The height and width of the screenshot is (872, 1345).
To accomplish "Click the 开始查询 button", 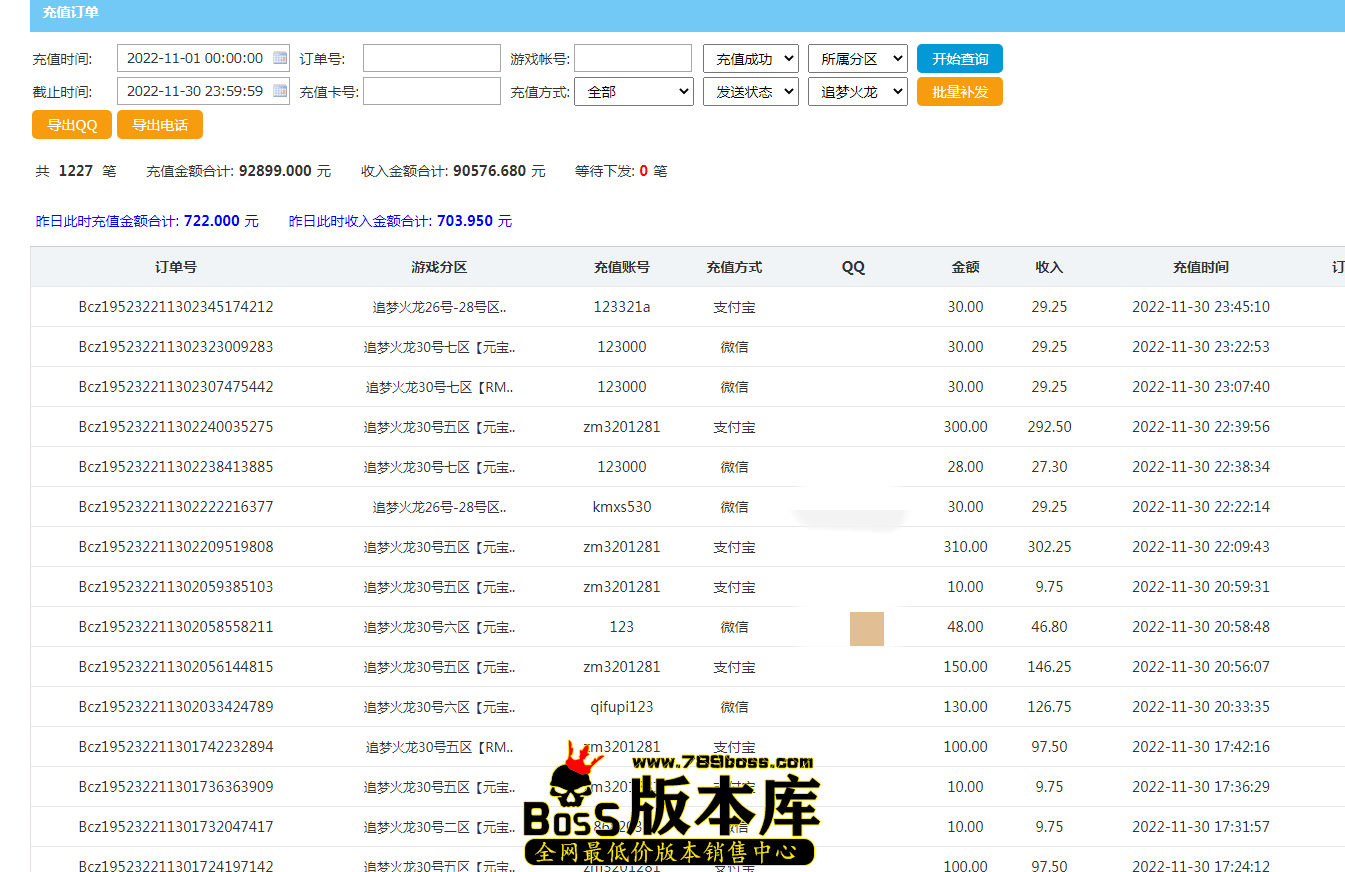I will pyautogui.click(x=959, y=59).
